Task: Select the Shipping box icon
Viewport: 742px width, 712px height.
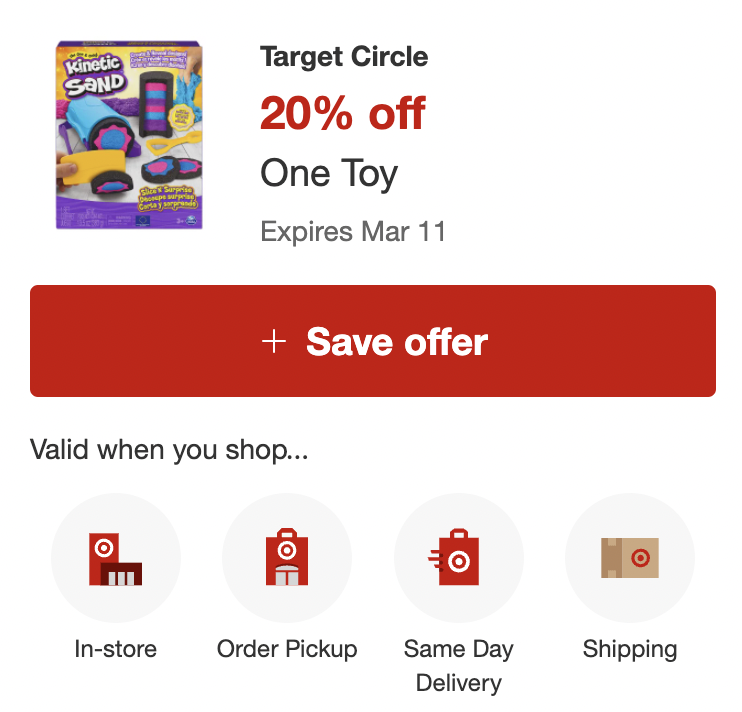Action: point(630,558)
